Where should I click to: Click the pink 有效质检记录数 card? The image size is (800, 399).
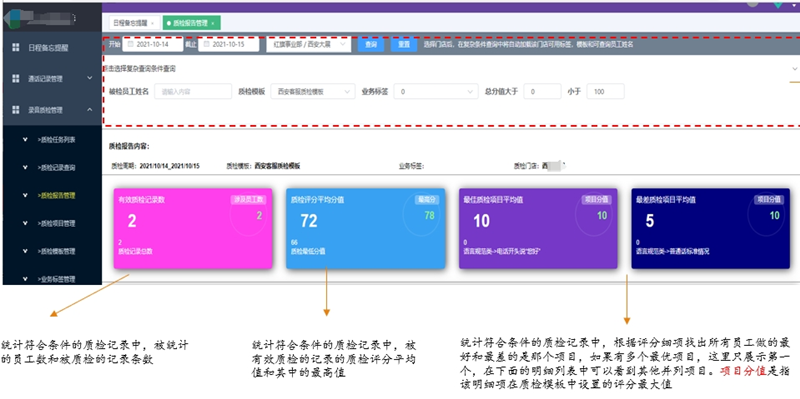tap(193, 229)
